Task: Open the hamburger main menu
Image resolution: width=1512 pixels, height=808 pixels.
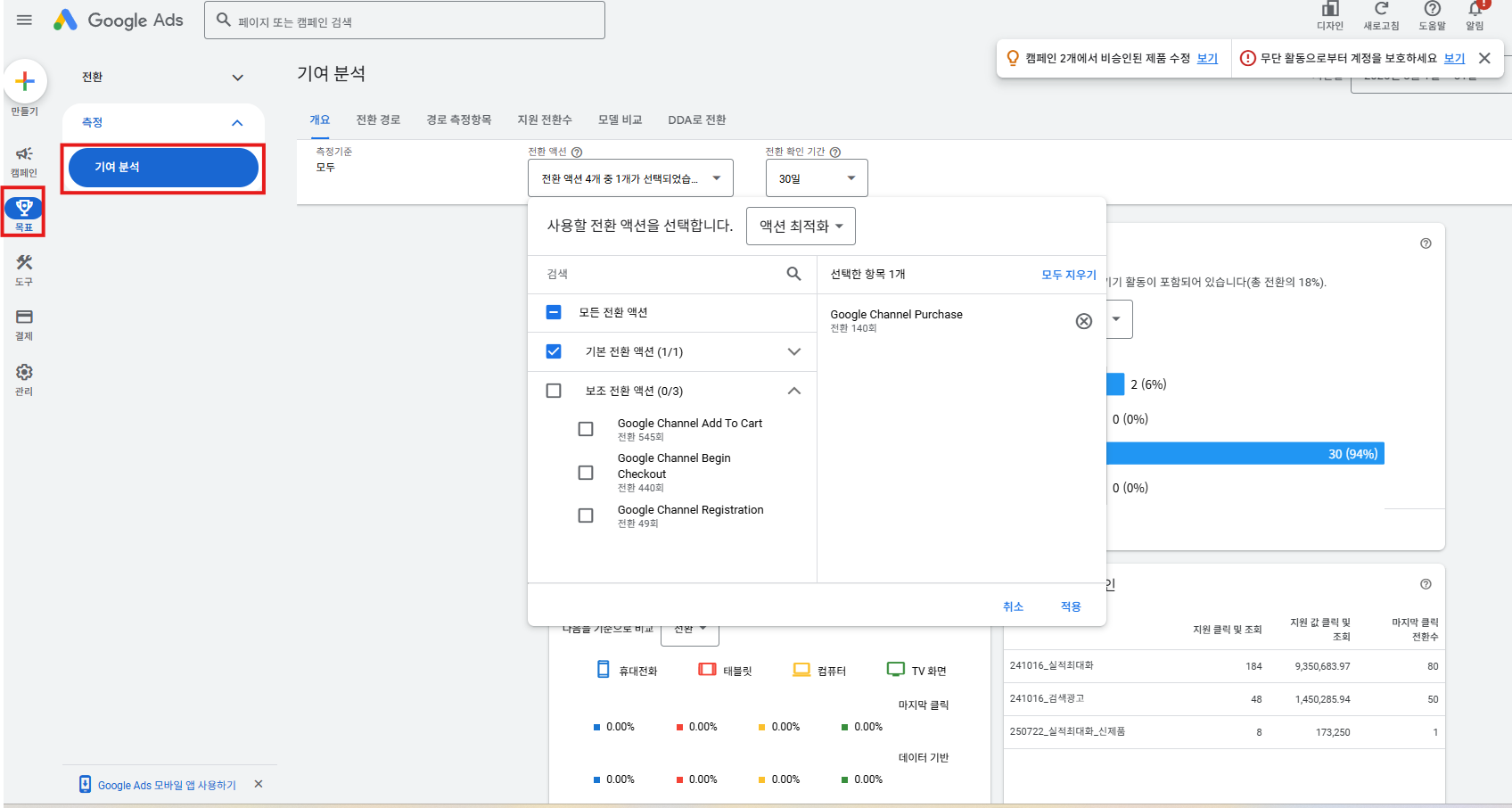Action: (x=24, y=20)
